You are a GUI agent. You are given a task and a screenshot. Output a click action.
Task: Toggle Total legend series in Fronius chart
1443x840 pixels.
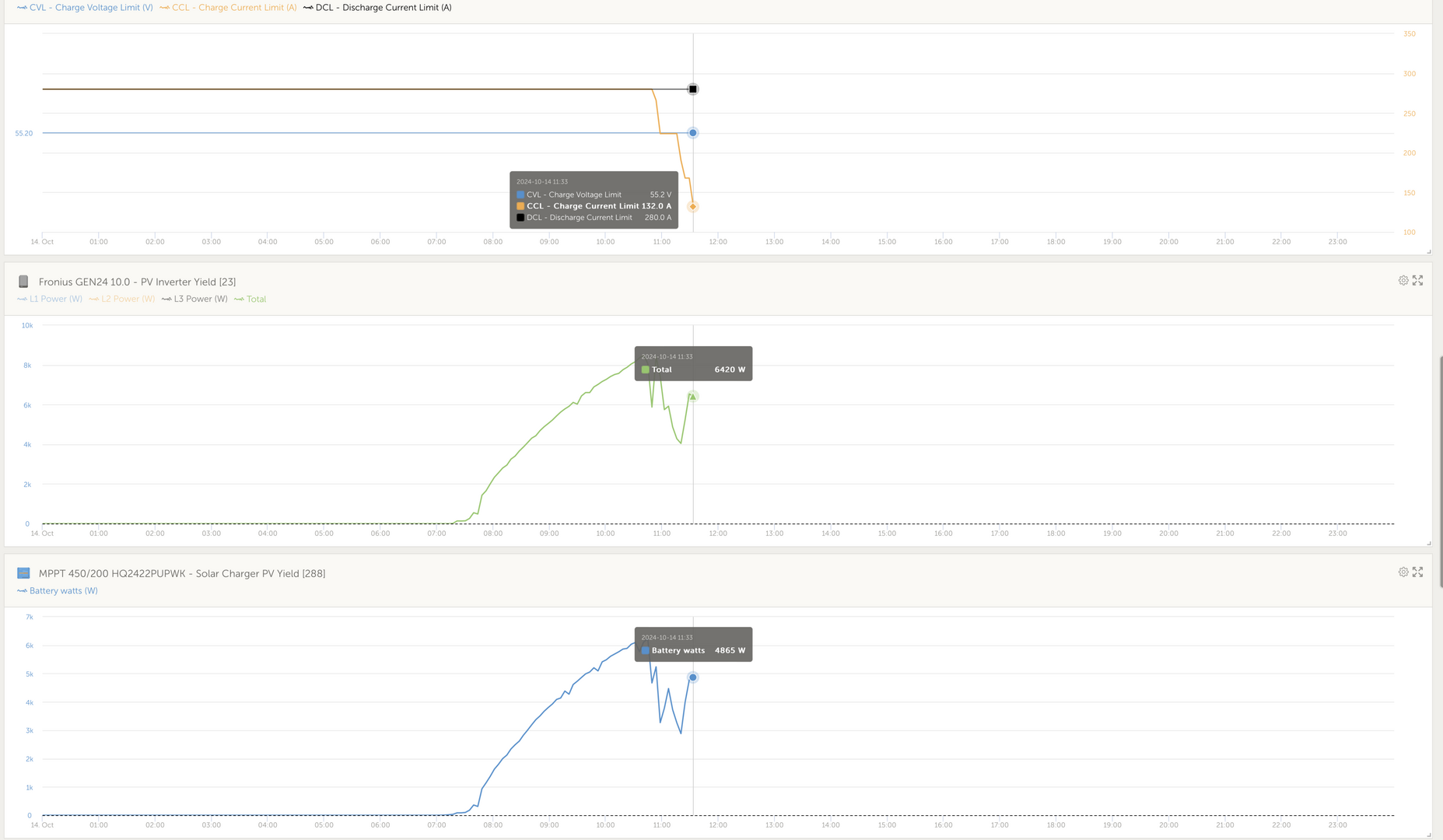(250, 299)
